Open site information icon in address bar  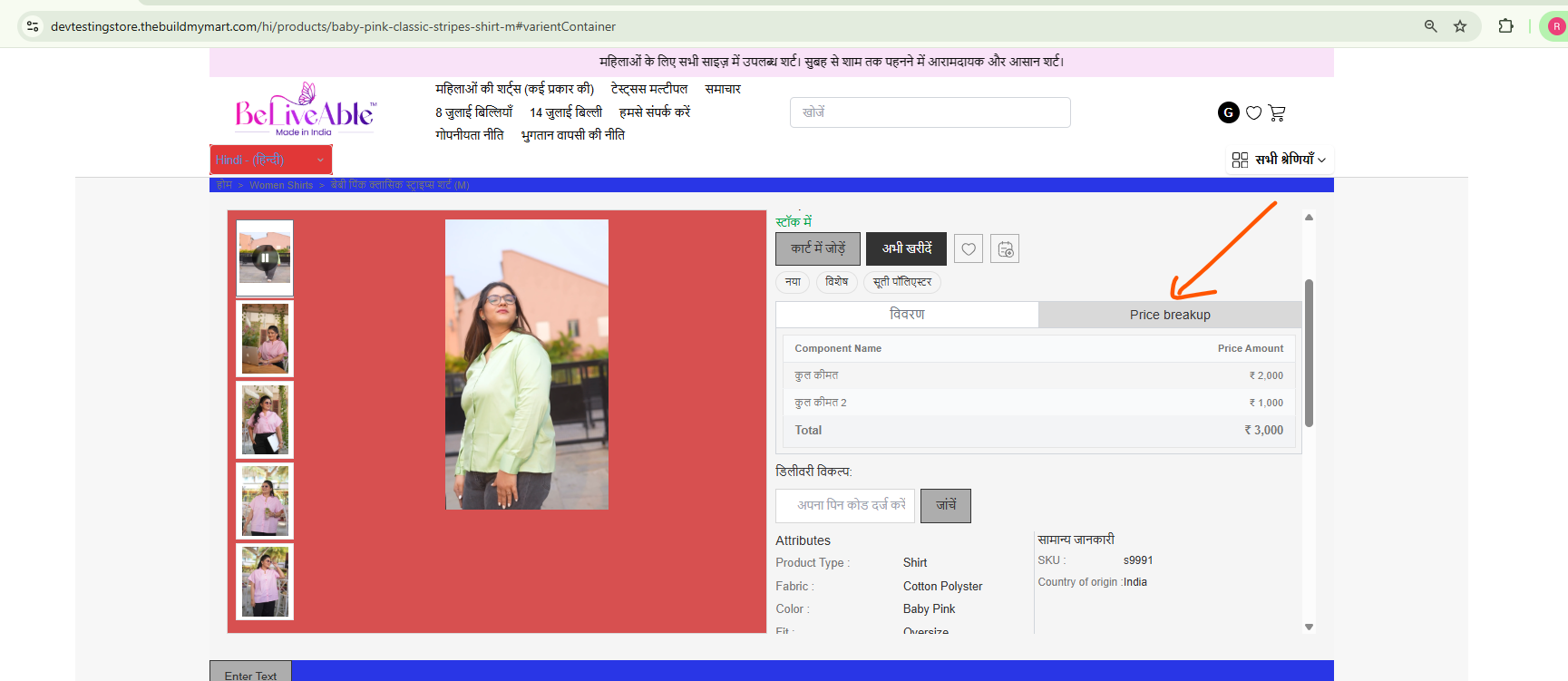click(33, 26)
